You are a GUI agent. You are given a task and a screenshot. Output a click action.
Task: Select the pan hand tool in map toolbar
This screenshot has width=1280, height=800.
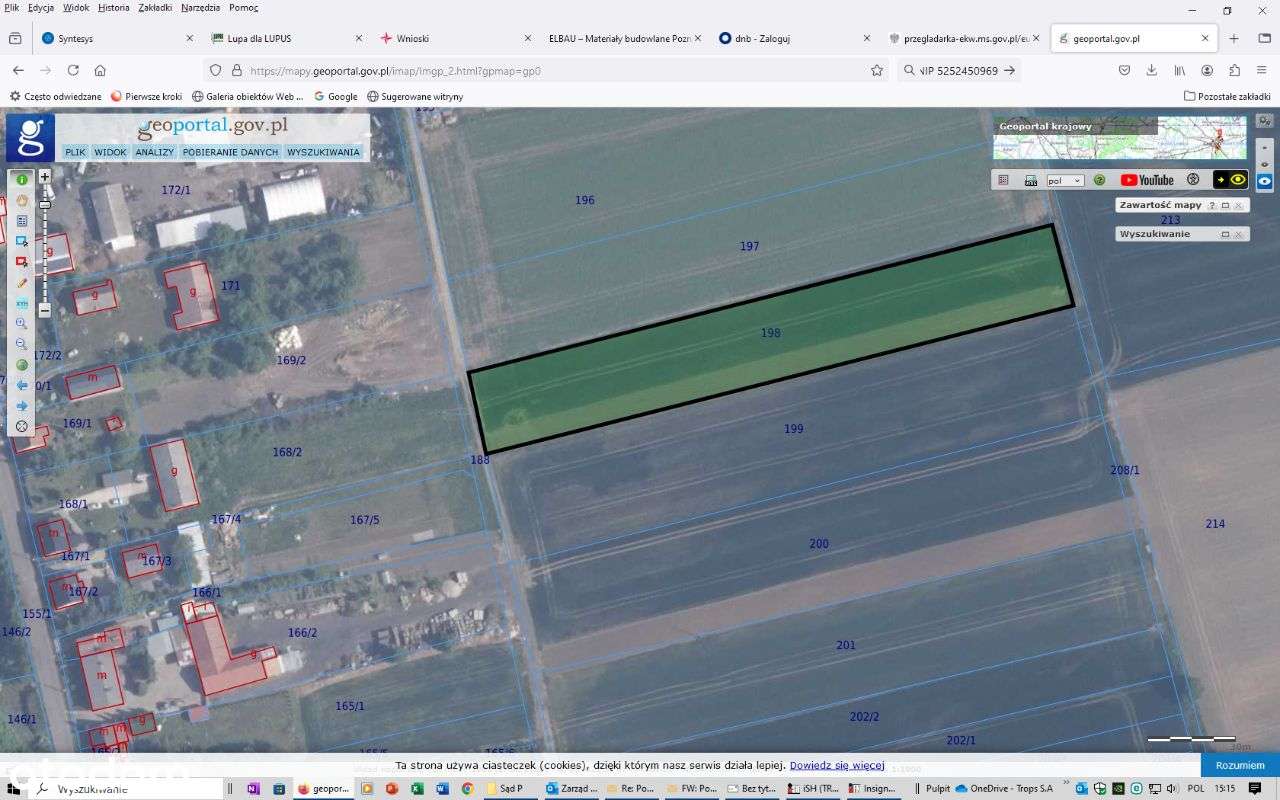click(x=22, y=200)
